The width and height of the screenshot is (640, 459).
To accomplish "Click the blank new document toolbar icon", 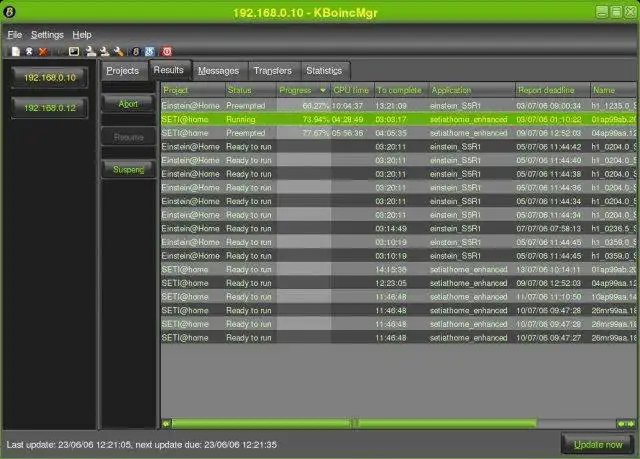I will tap(16, 51).
